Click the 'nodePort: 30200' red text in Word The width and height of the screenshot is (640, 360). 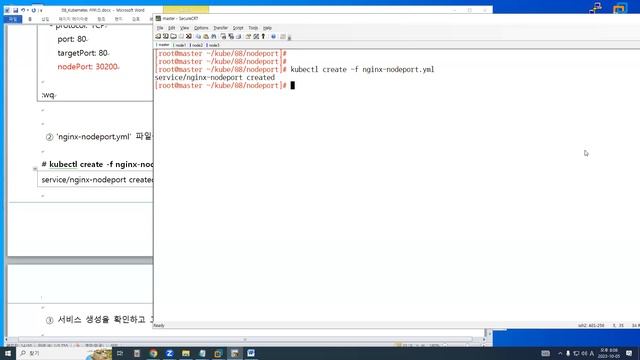tap(88, 67)
